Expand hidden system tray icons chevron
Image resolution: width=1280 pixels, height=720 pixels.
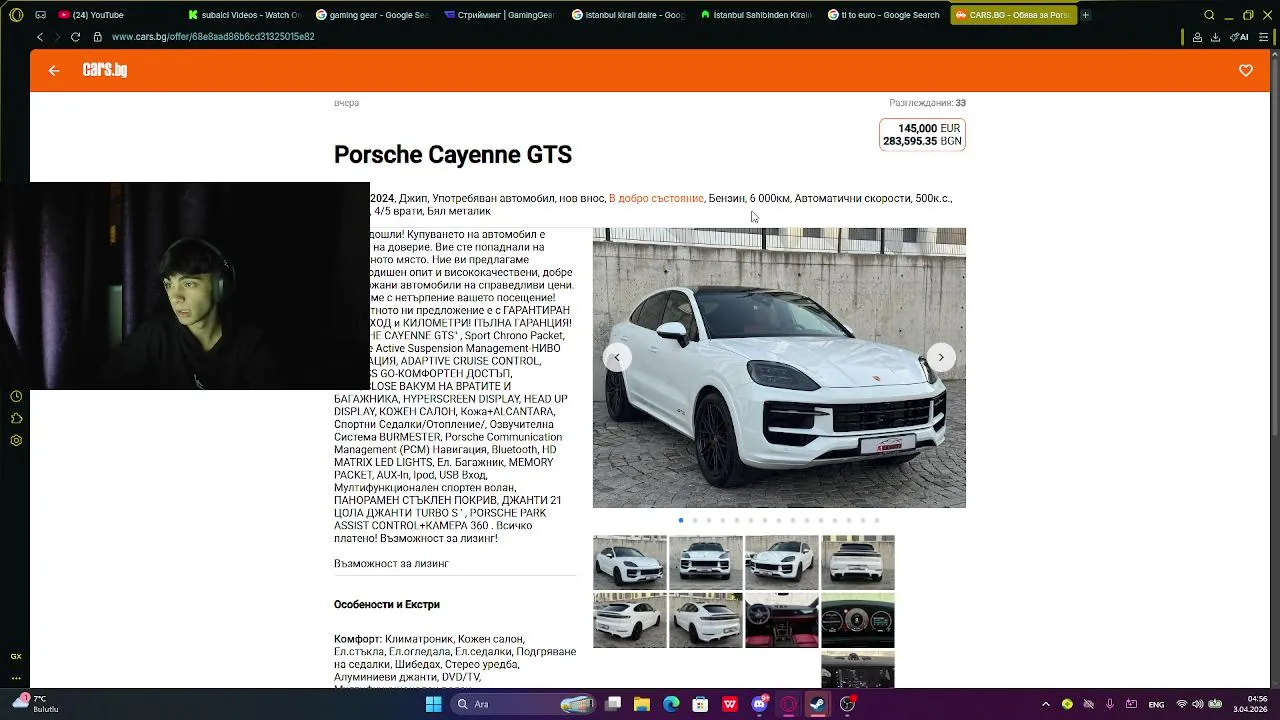point(1046,705)
